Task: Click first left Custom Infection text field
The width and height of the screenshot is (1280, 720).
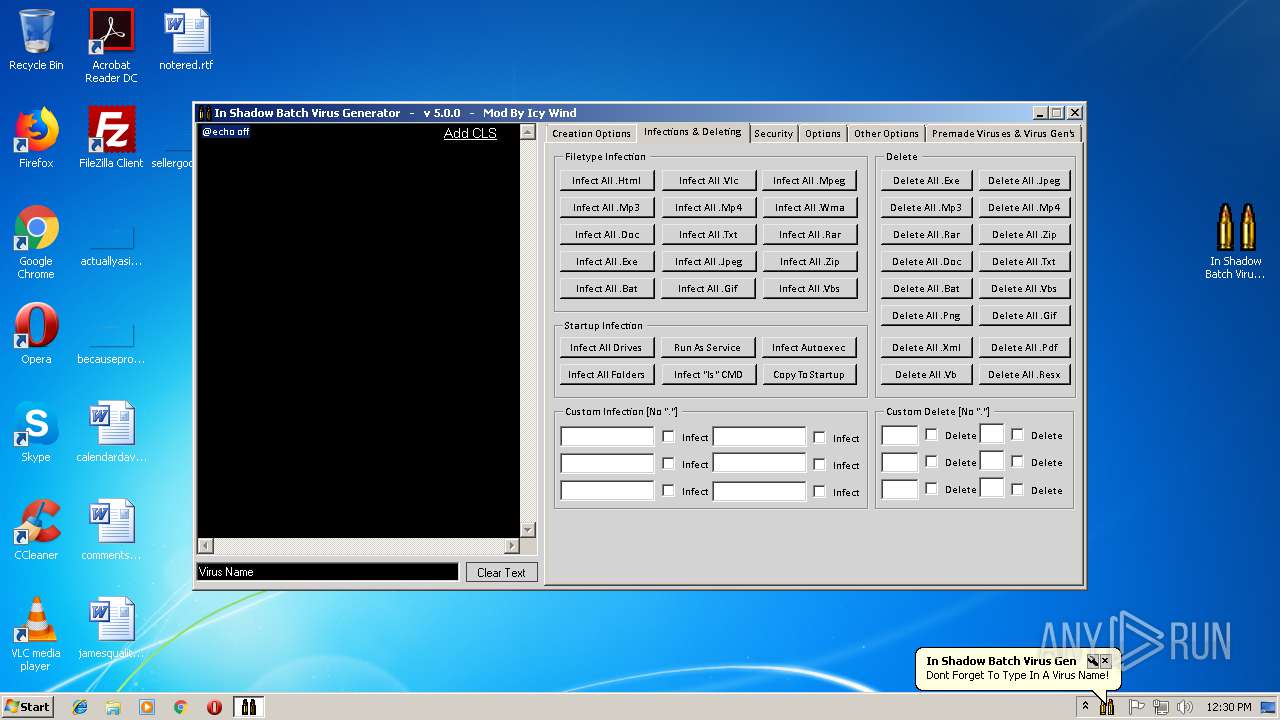Action: click(x=607, y=437)
